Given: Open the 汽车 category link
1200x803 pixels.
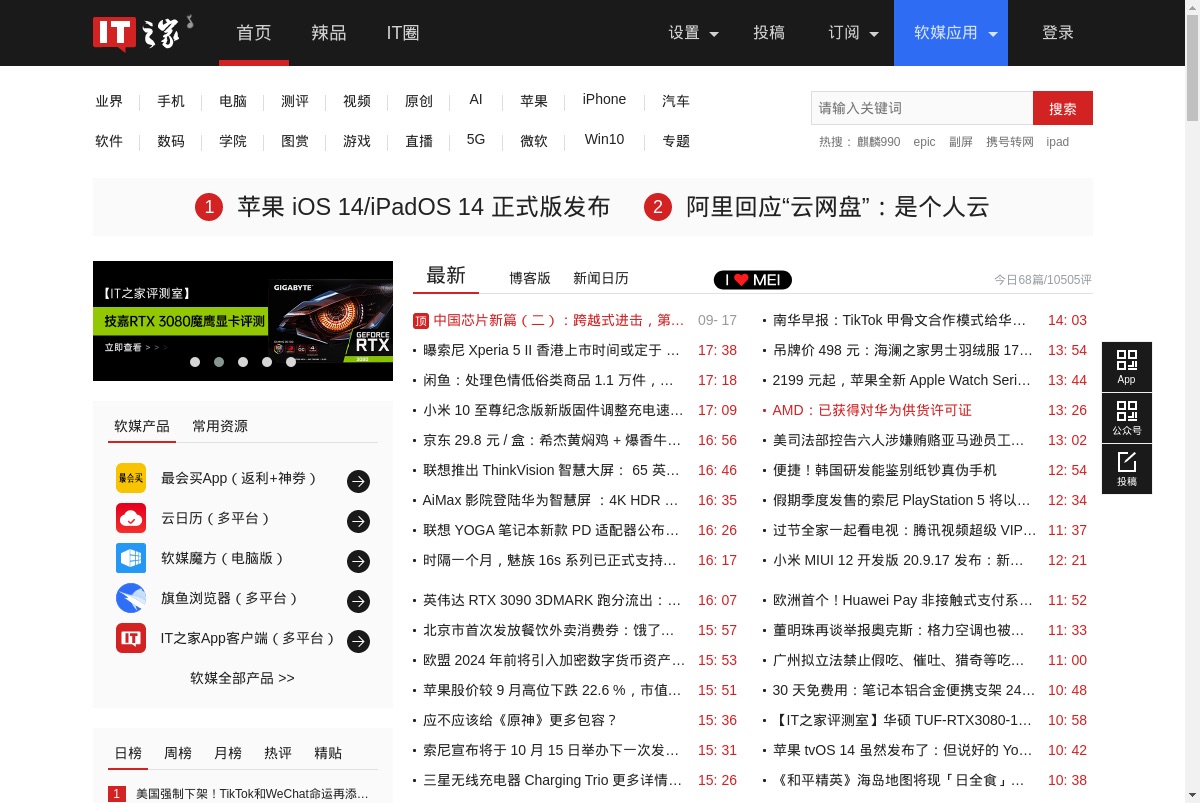Looking at the screenshot, I should (x=676, y=101).
